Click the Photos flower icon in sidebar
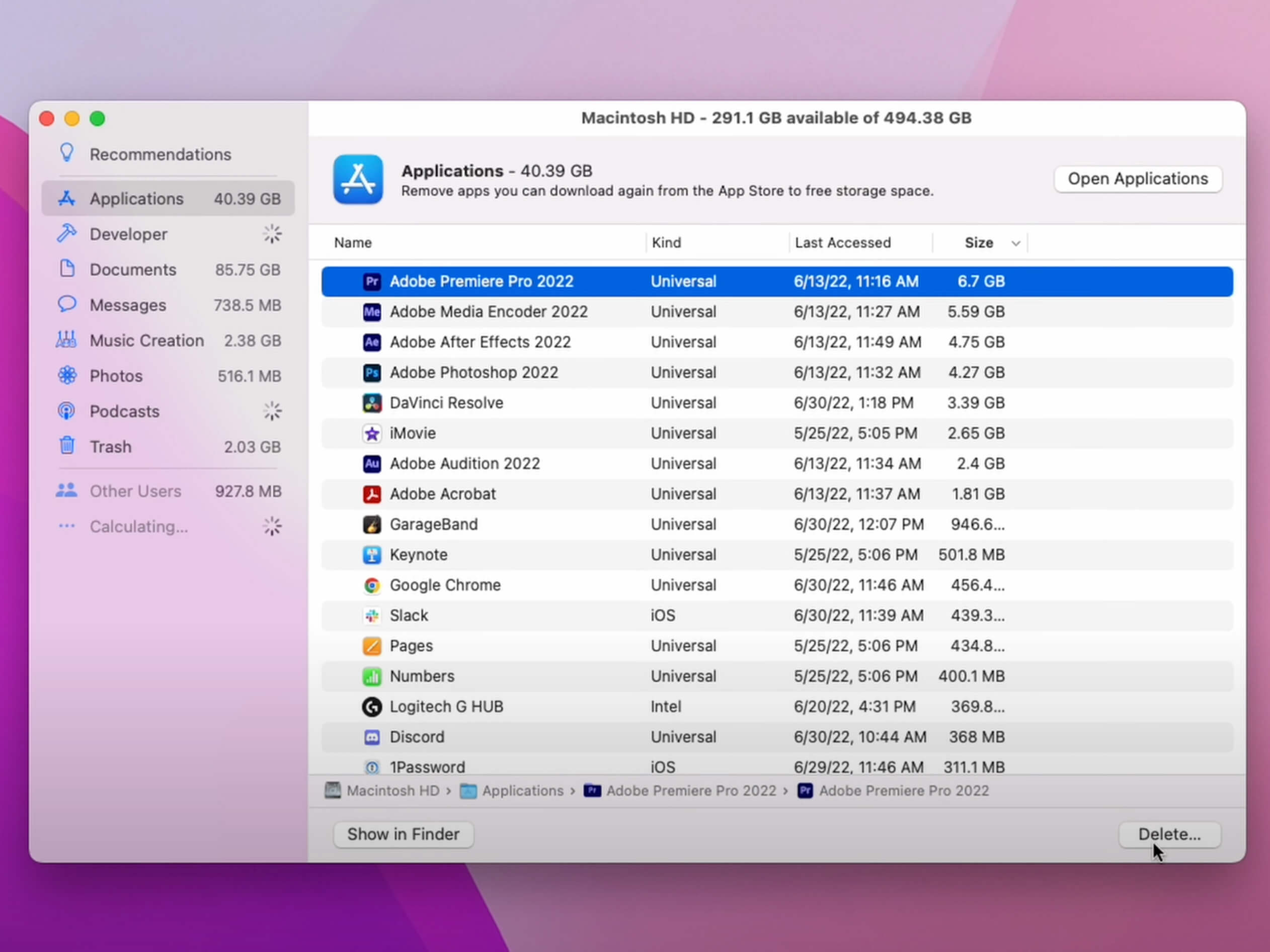The width and height of the screenshot is (1270, 952). tap(66, 375)
